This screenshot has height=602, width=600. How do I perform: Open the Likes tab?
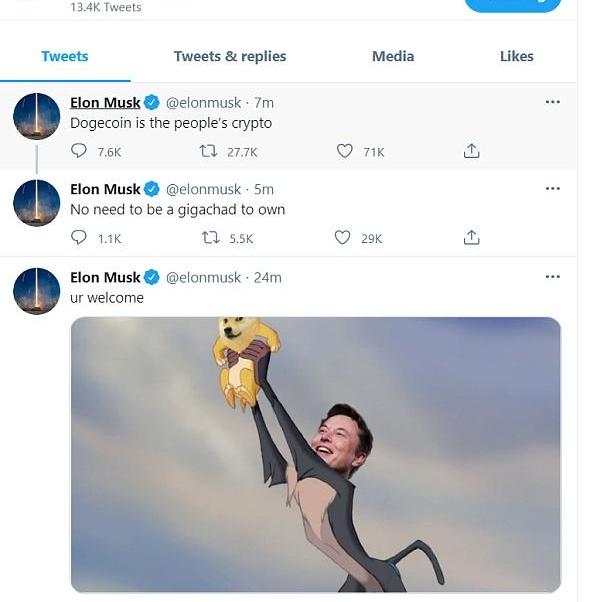point(517,56)
